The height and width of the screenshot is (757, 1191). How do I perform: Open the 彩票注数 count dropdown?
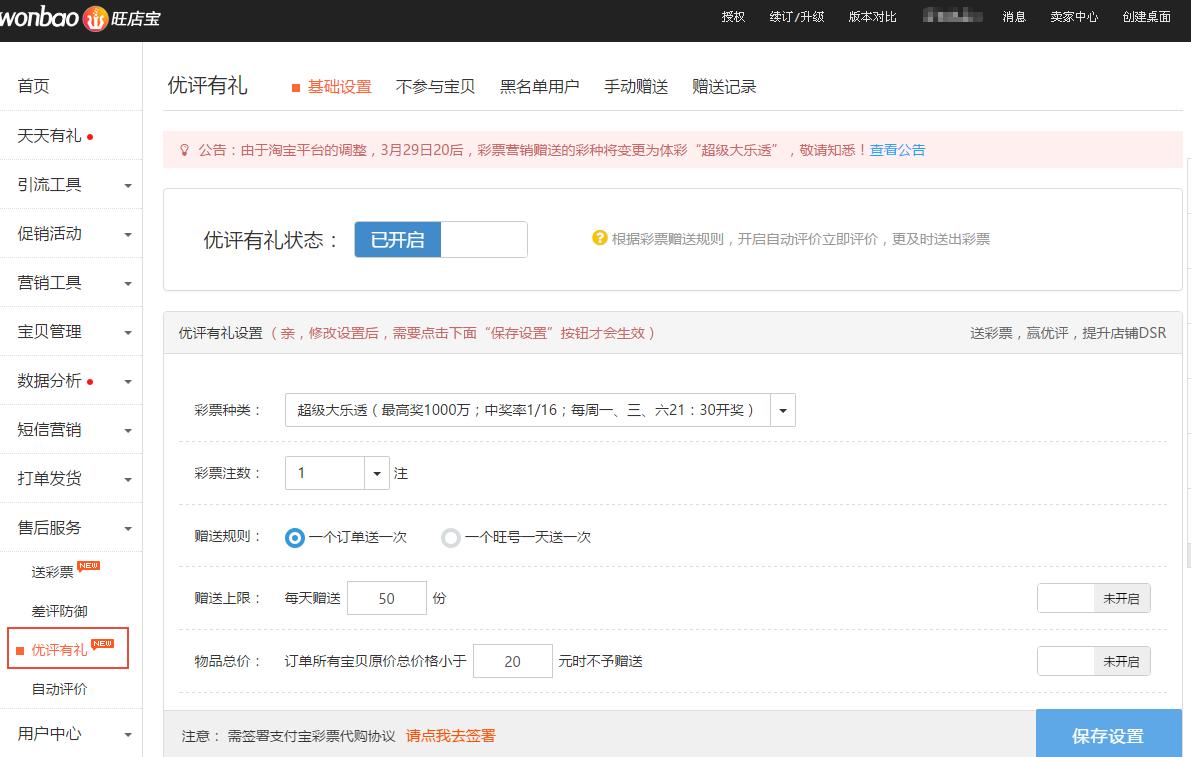point(377,472)
